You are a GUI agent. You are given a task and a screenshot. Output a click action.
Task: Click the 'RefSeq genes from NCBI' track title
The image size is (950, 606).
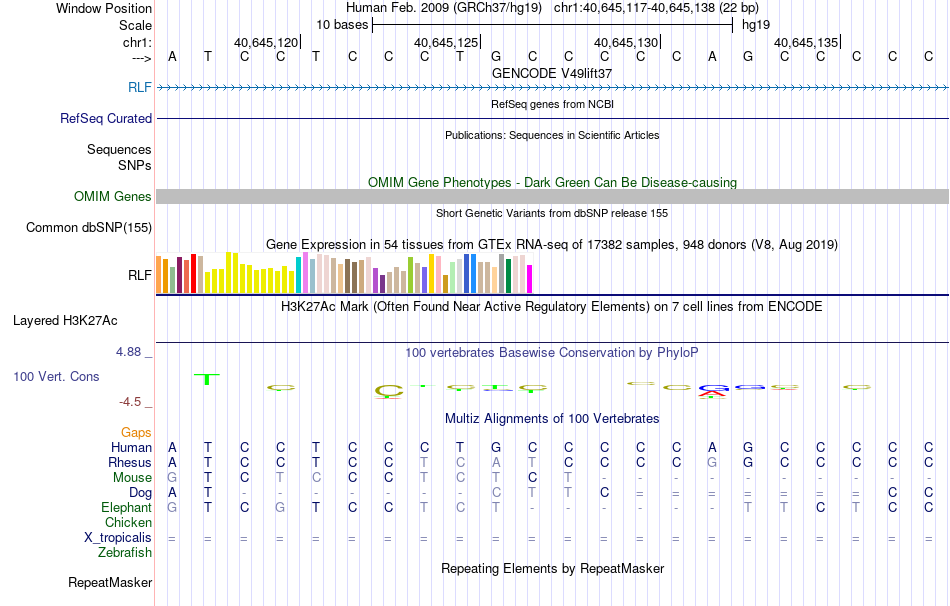point(552,104)
